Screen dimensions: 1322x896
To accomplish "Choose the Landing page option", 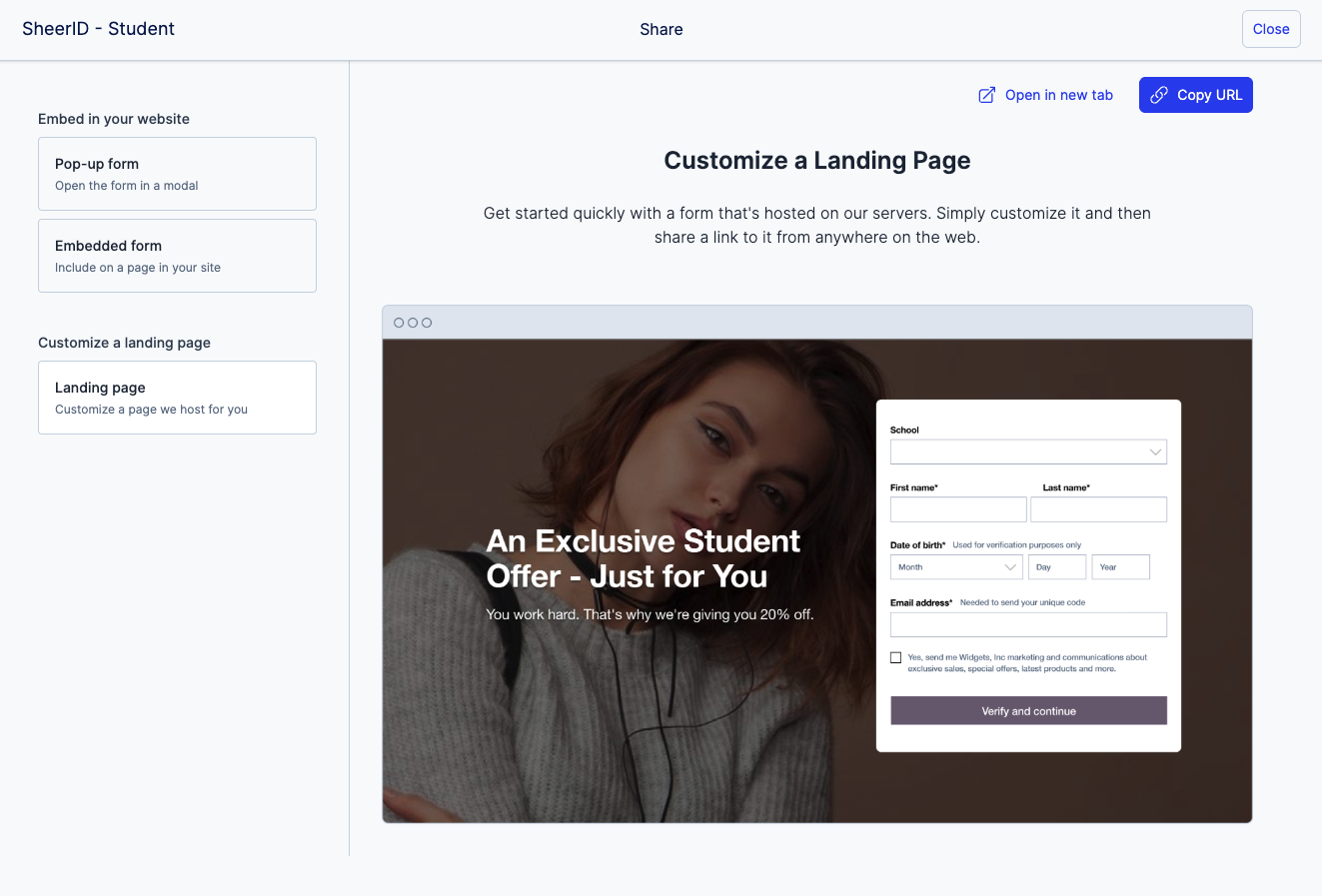I will coord(177,398).
